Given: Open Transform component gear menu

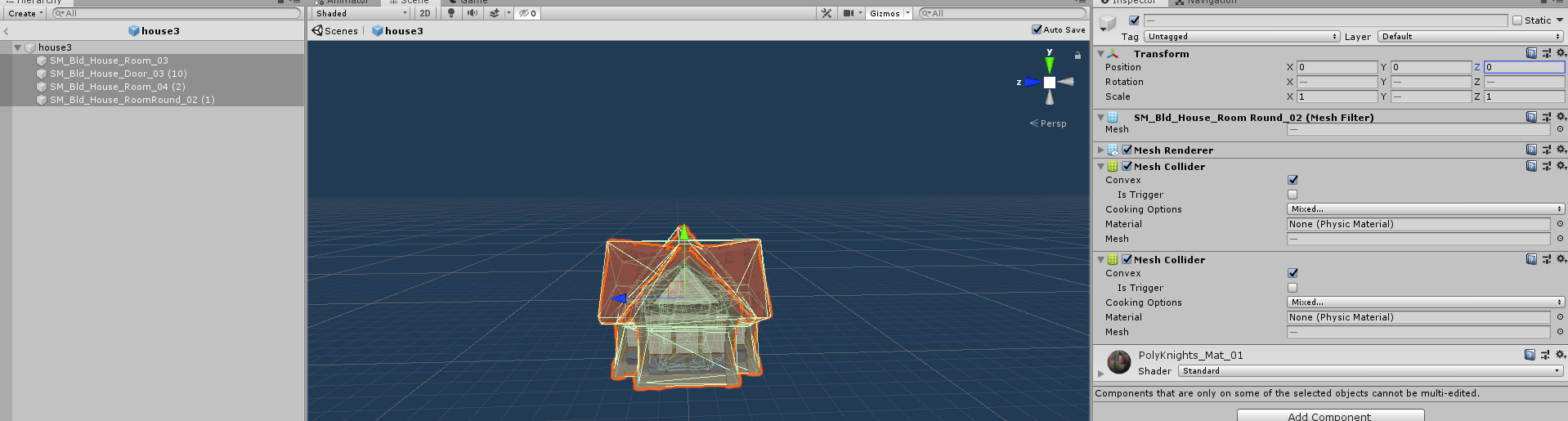Looking at the screenshot, I should coord(1561,53).
